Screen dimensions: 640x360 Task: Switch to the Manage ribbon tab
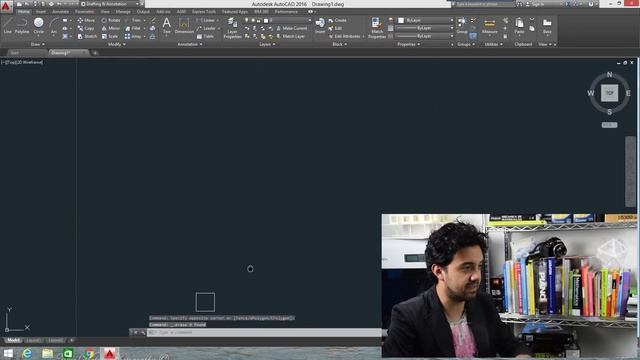click(x=123, y=12)
